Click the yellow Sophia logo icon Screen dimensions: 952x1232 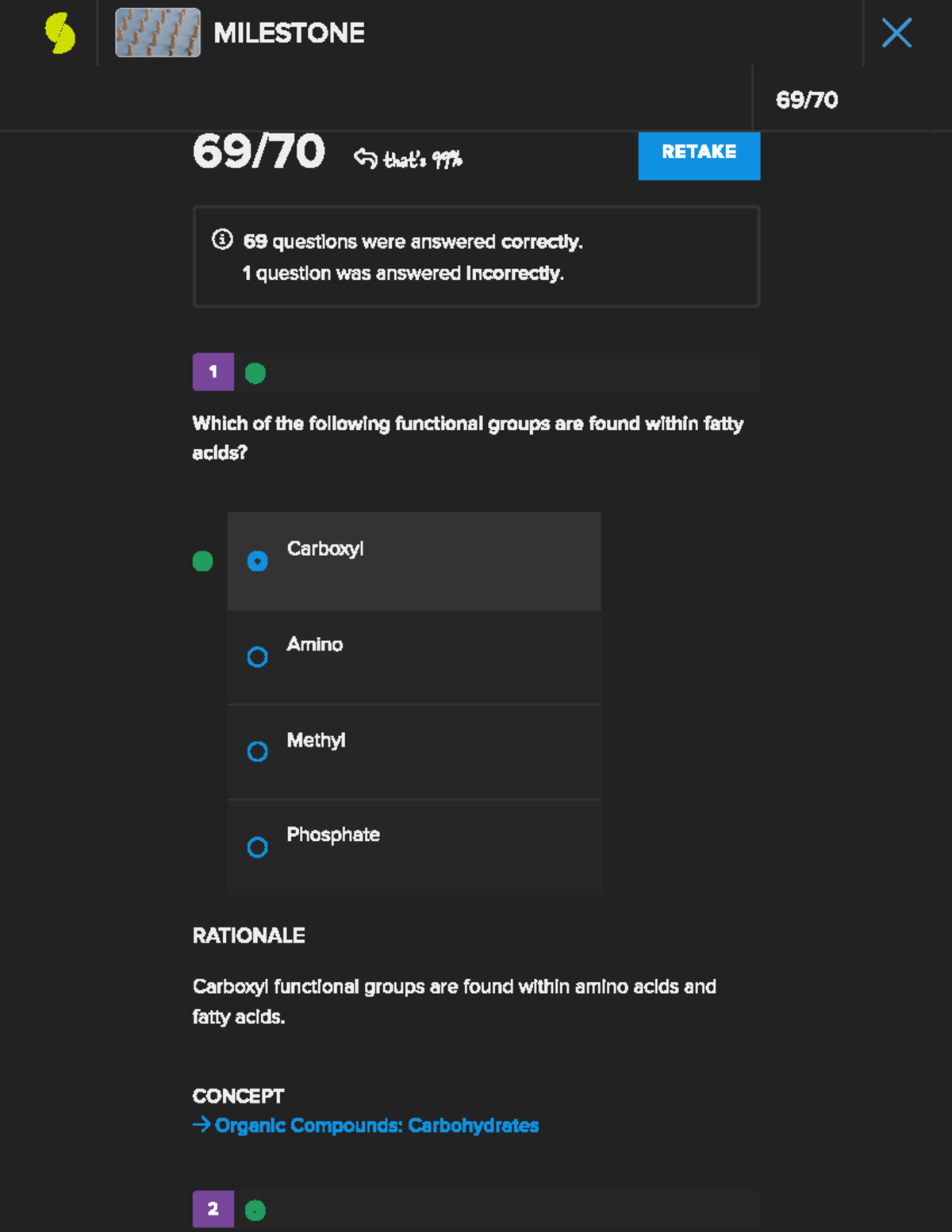coord(60,33)
